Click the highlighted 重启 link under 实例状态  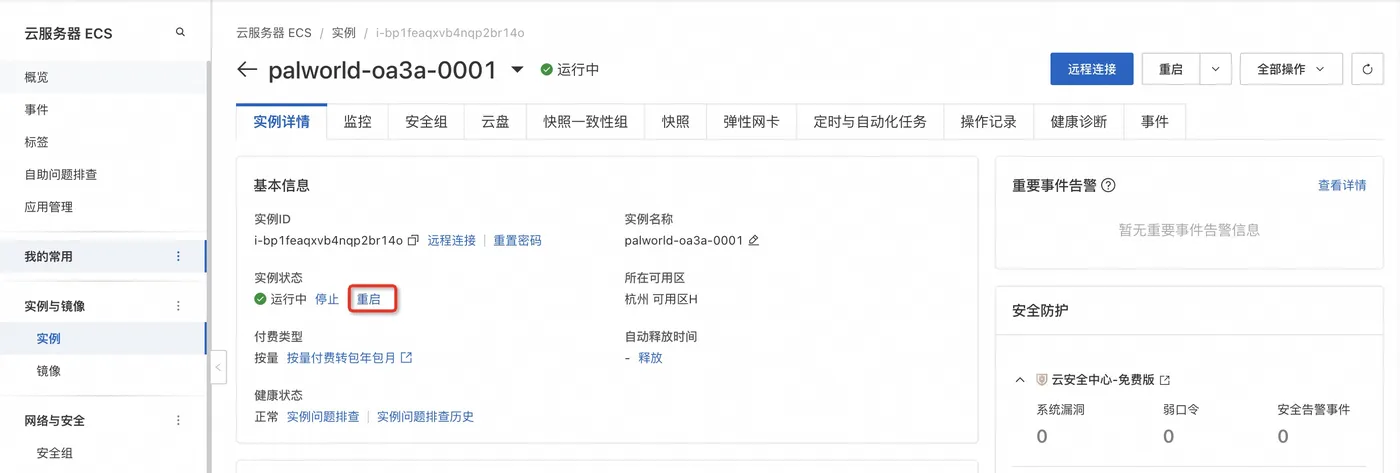[369, 300]
